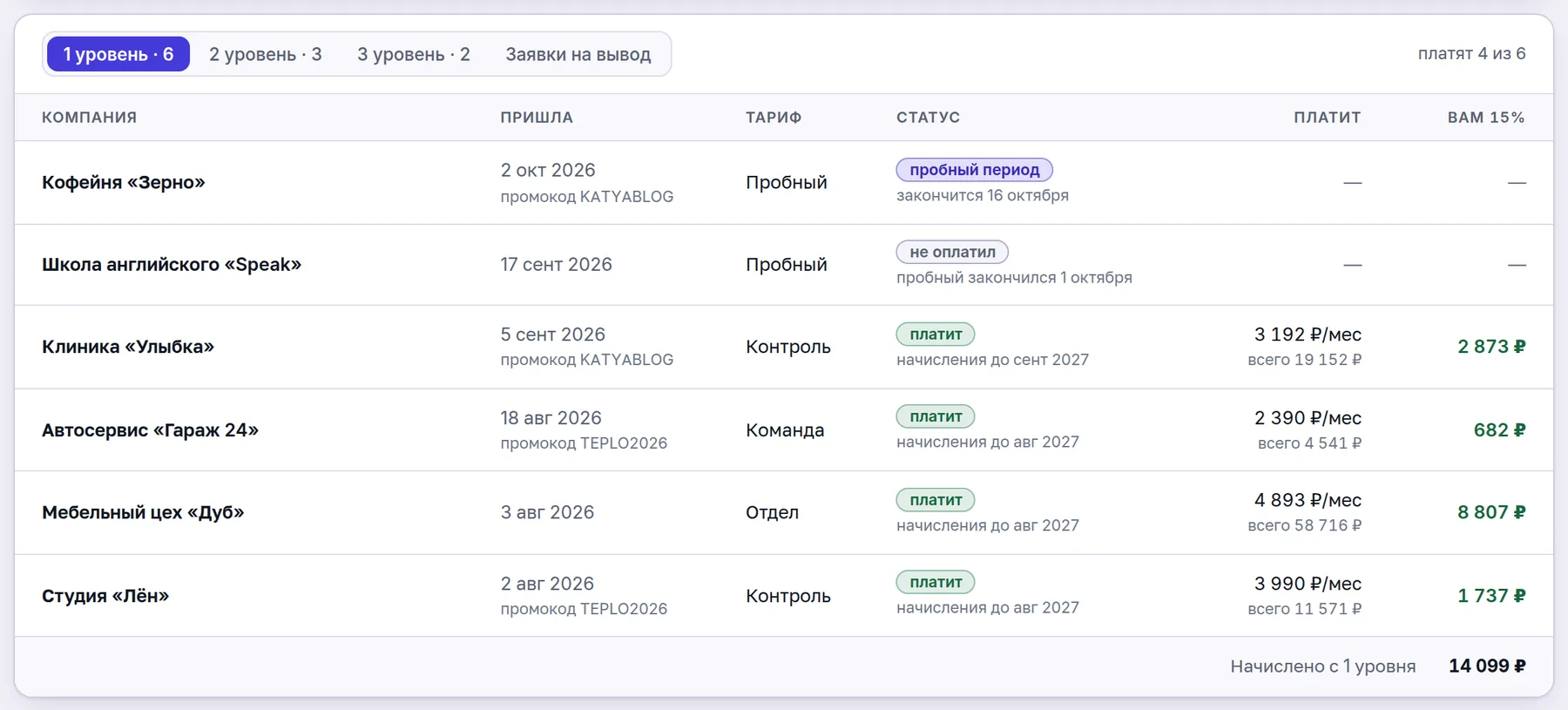
Task: Switch to the "1 уровень · 6" tab
Action: pyautogui.click(x=118, y=54)
